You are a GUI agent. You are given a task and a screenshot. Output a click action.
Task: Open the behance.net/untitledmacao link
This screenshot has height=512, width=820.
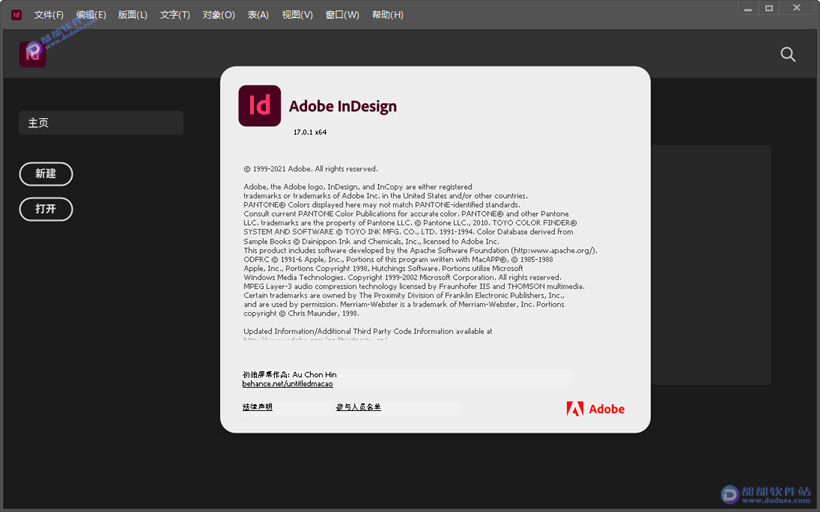(287, 384)
